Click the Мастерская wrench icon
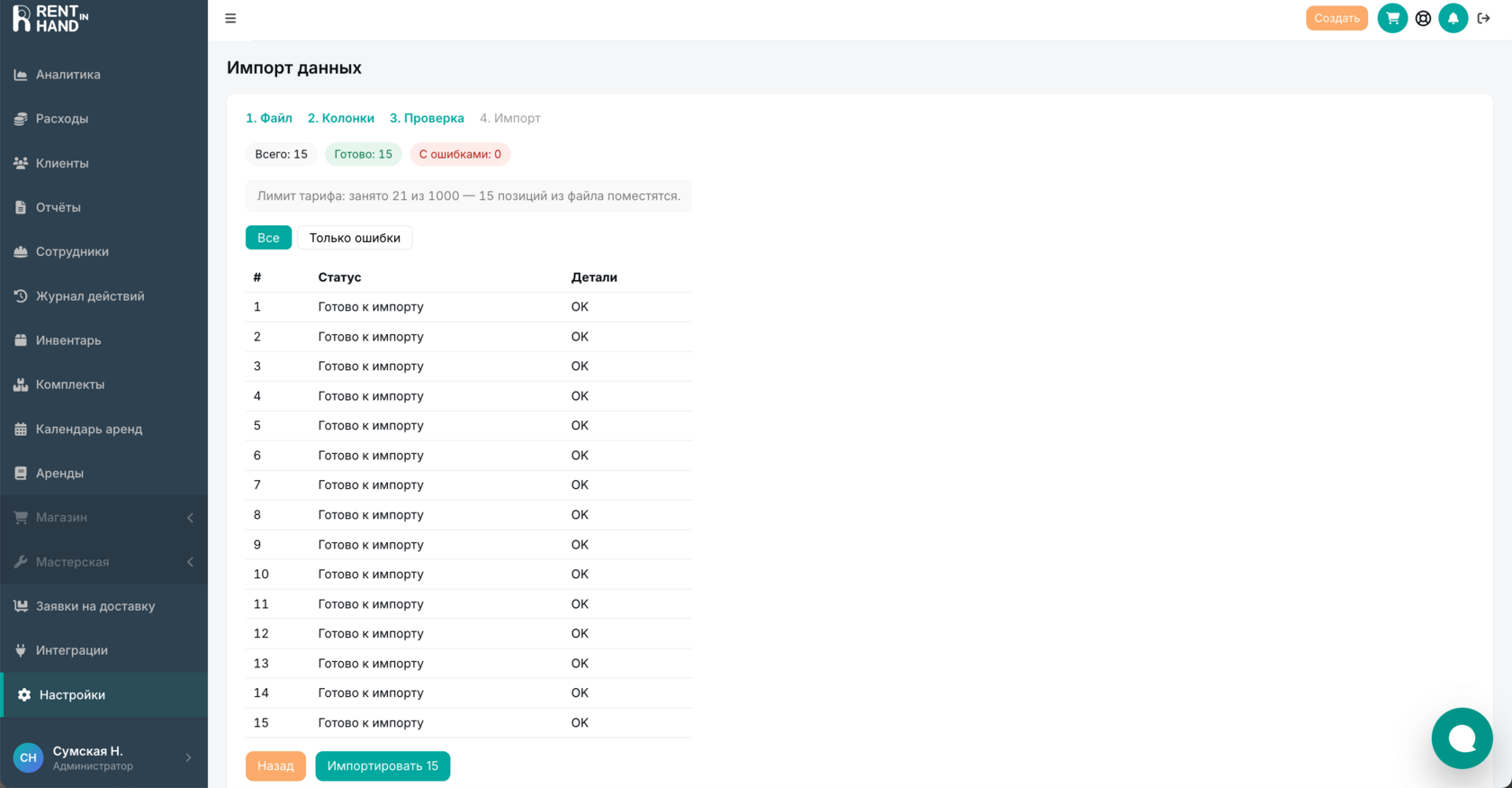 [x=21, y=562]
